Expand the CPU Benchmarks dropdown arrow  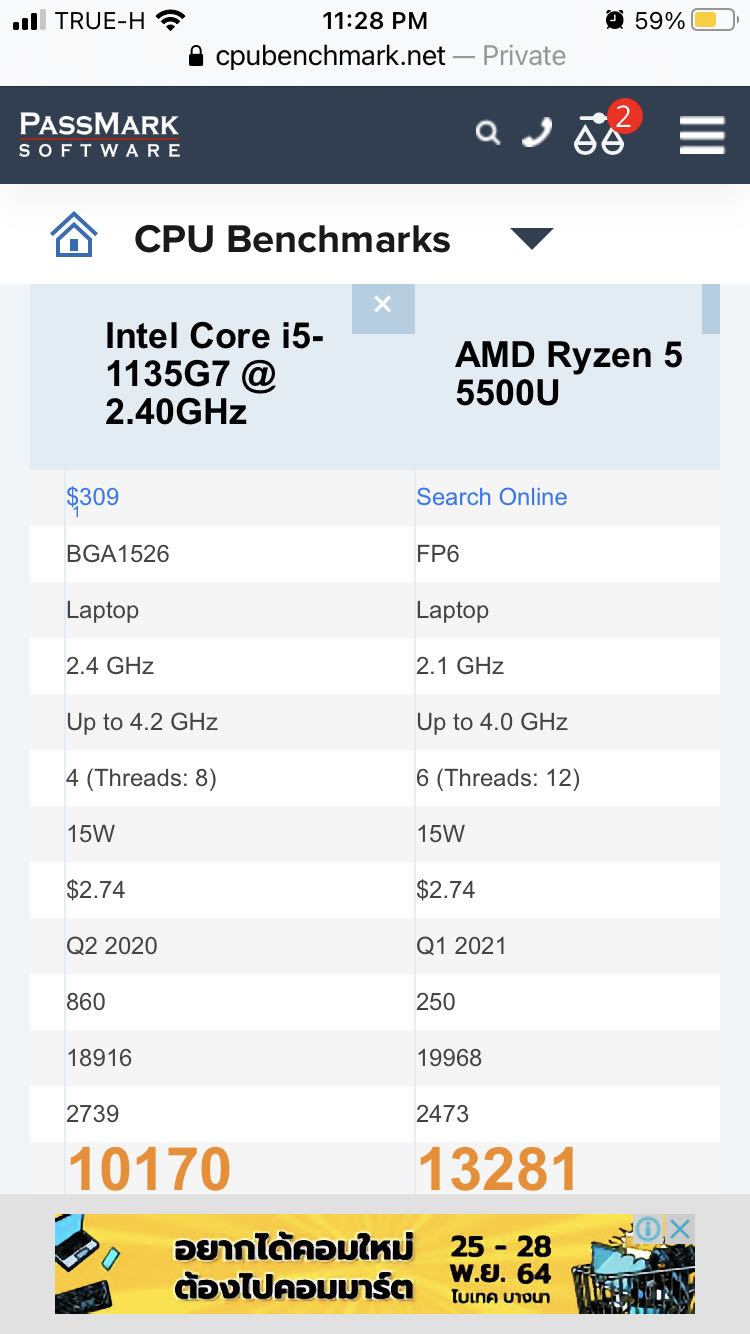point(531,238)
